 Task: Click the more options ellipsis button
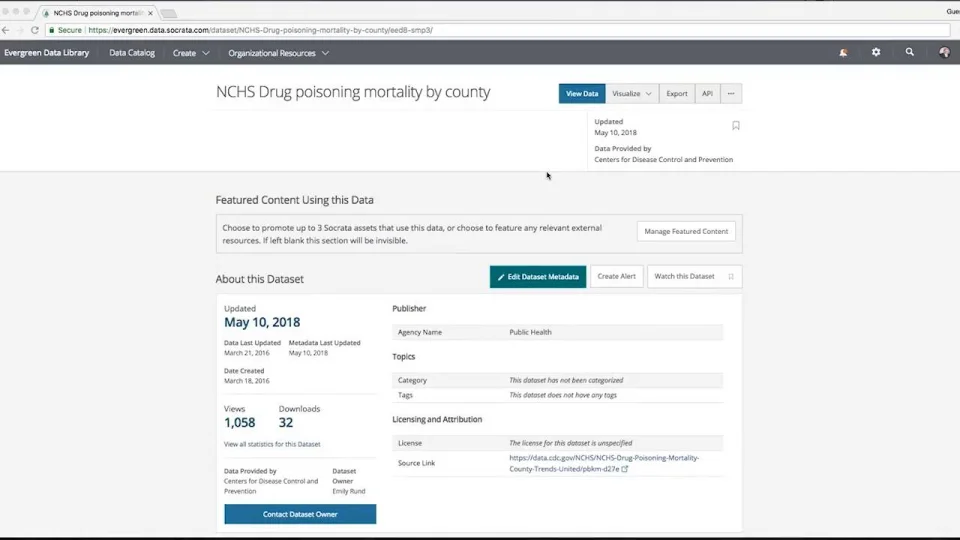(731, 93)
